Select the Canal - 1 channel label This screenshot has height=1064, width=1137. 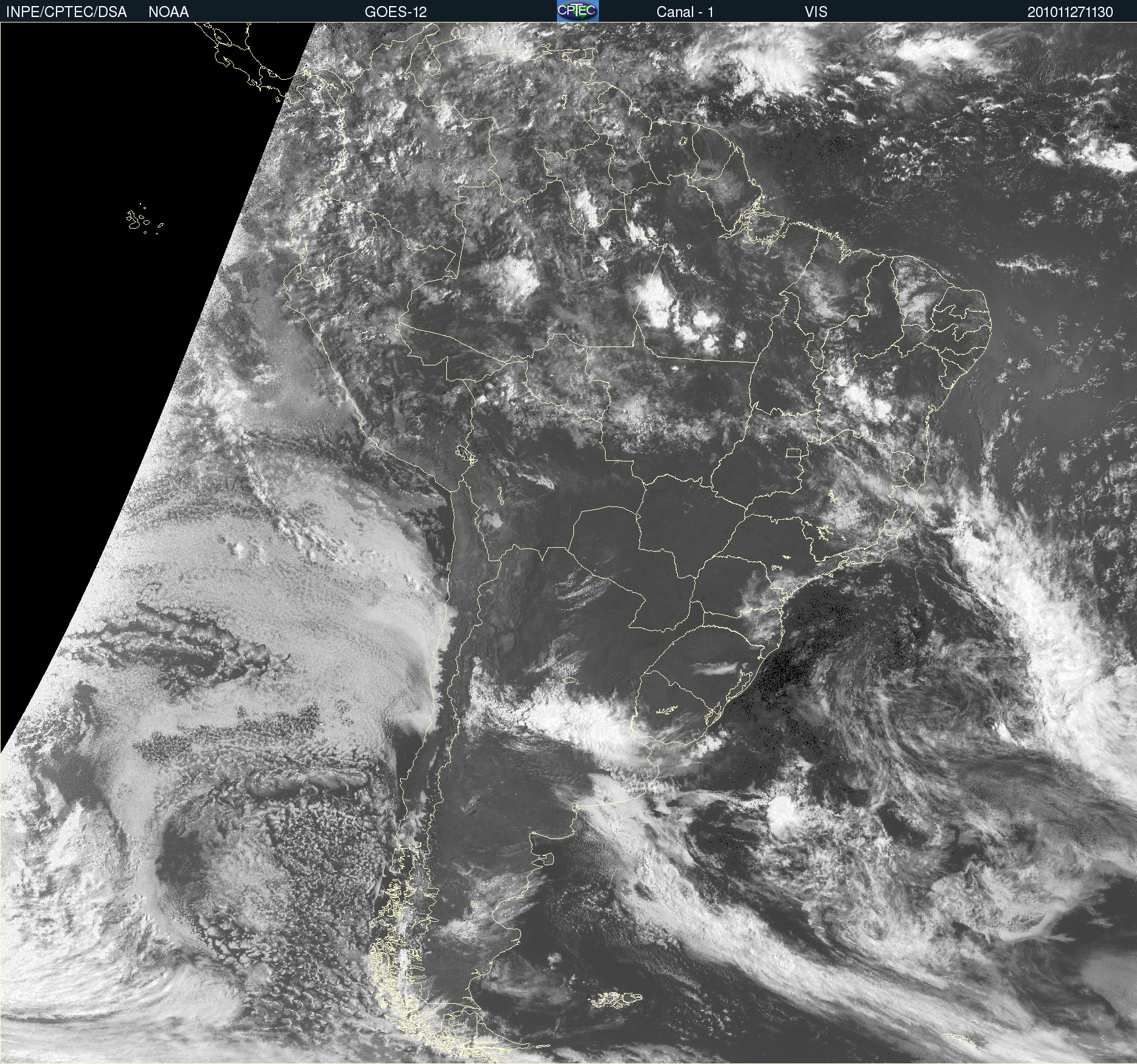coord(685,12)
